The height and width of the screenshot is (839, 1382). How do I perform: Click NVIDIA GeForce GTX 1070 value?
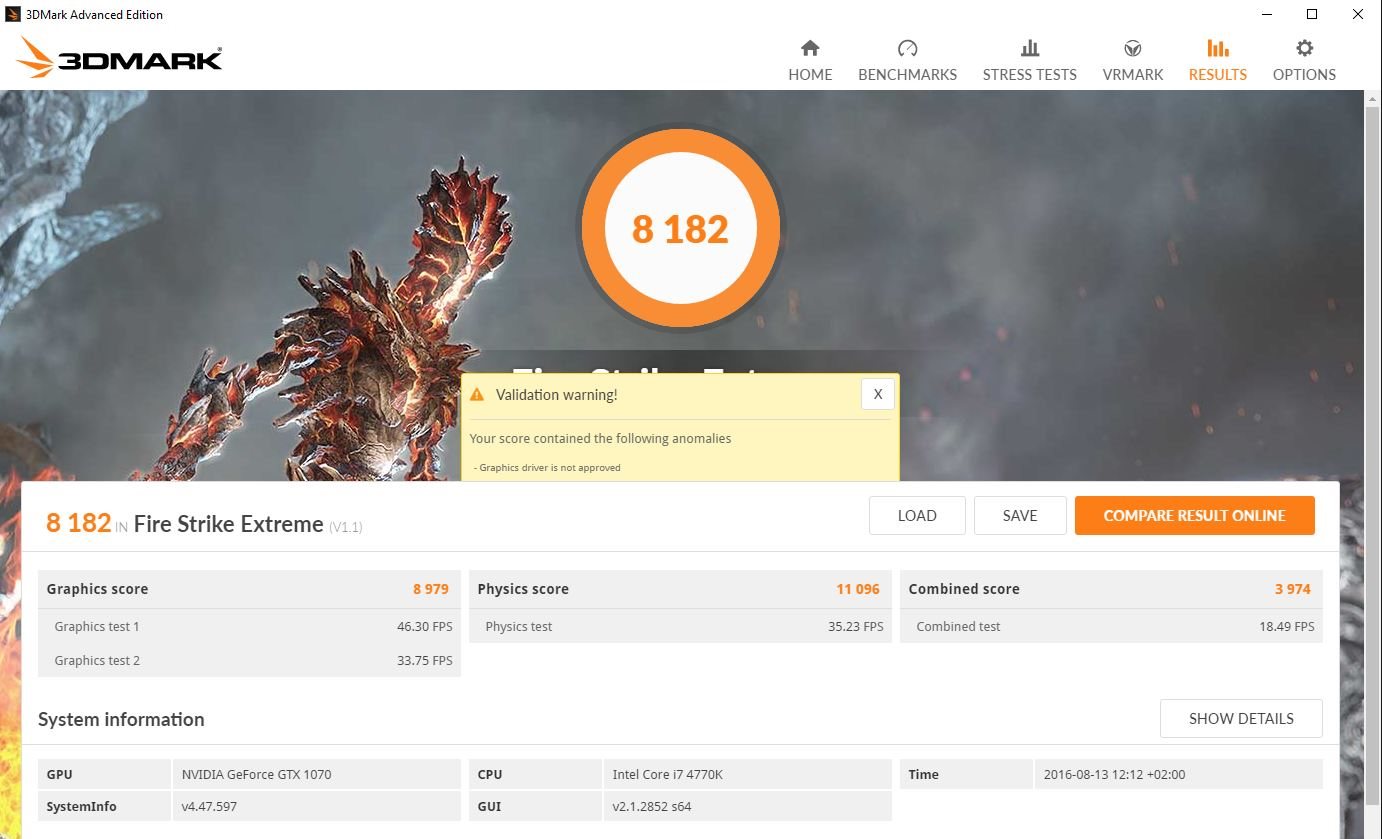[x=256, y=774]
